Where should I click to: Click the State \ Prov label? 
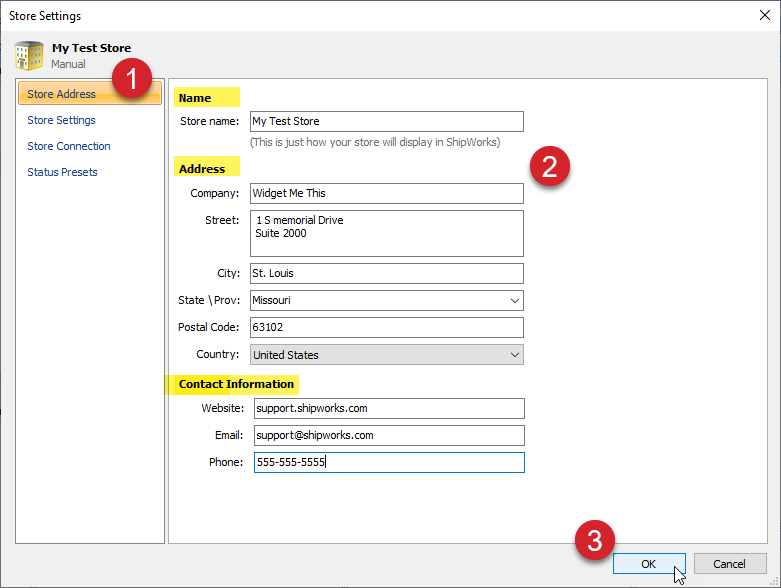(209, 300)
